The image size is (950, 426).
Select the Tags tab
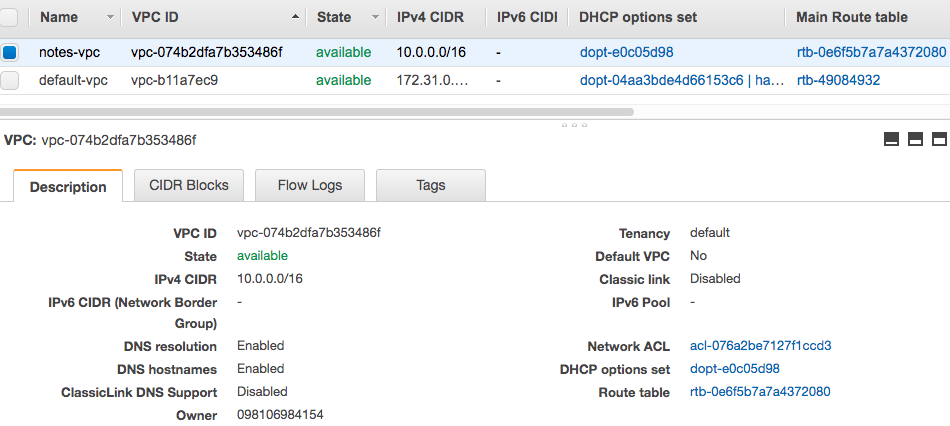pos(430,185)
